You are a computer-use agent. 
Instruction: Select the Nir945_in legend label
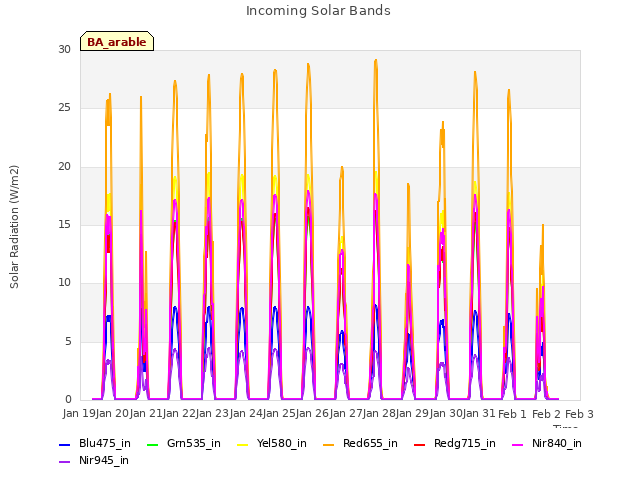pyautogui.click(x=104, y=461)
